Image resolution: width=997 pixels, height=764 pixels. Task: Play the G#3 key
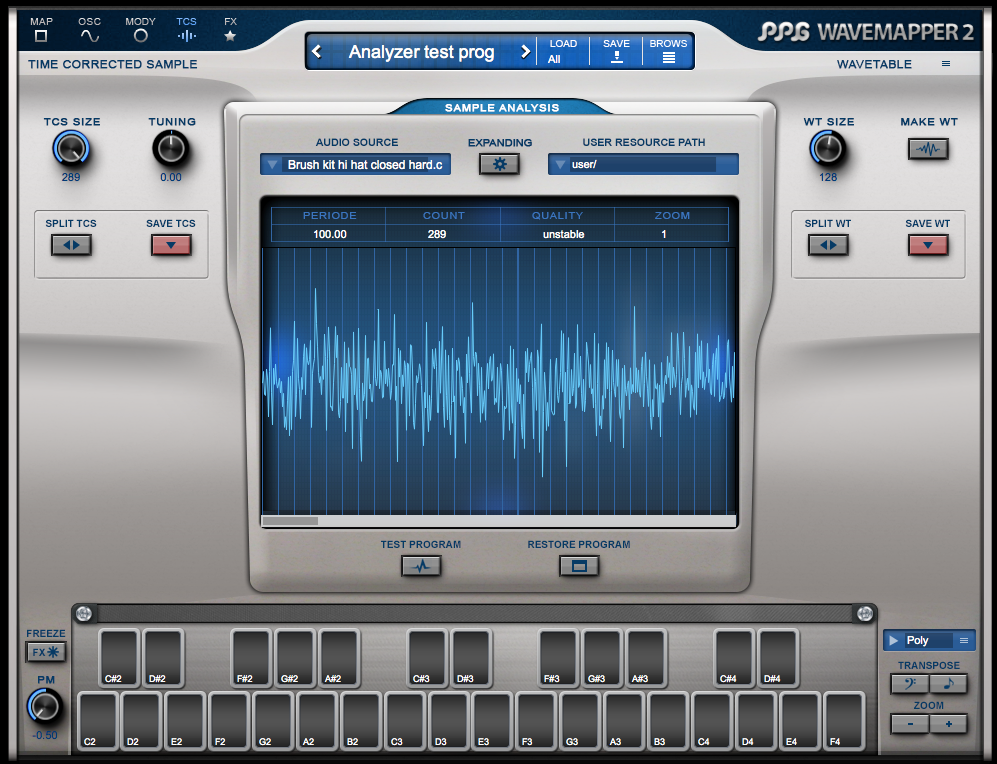[x=602, y=658]
